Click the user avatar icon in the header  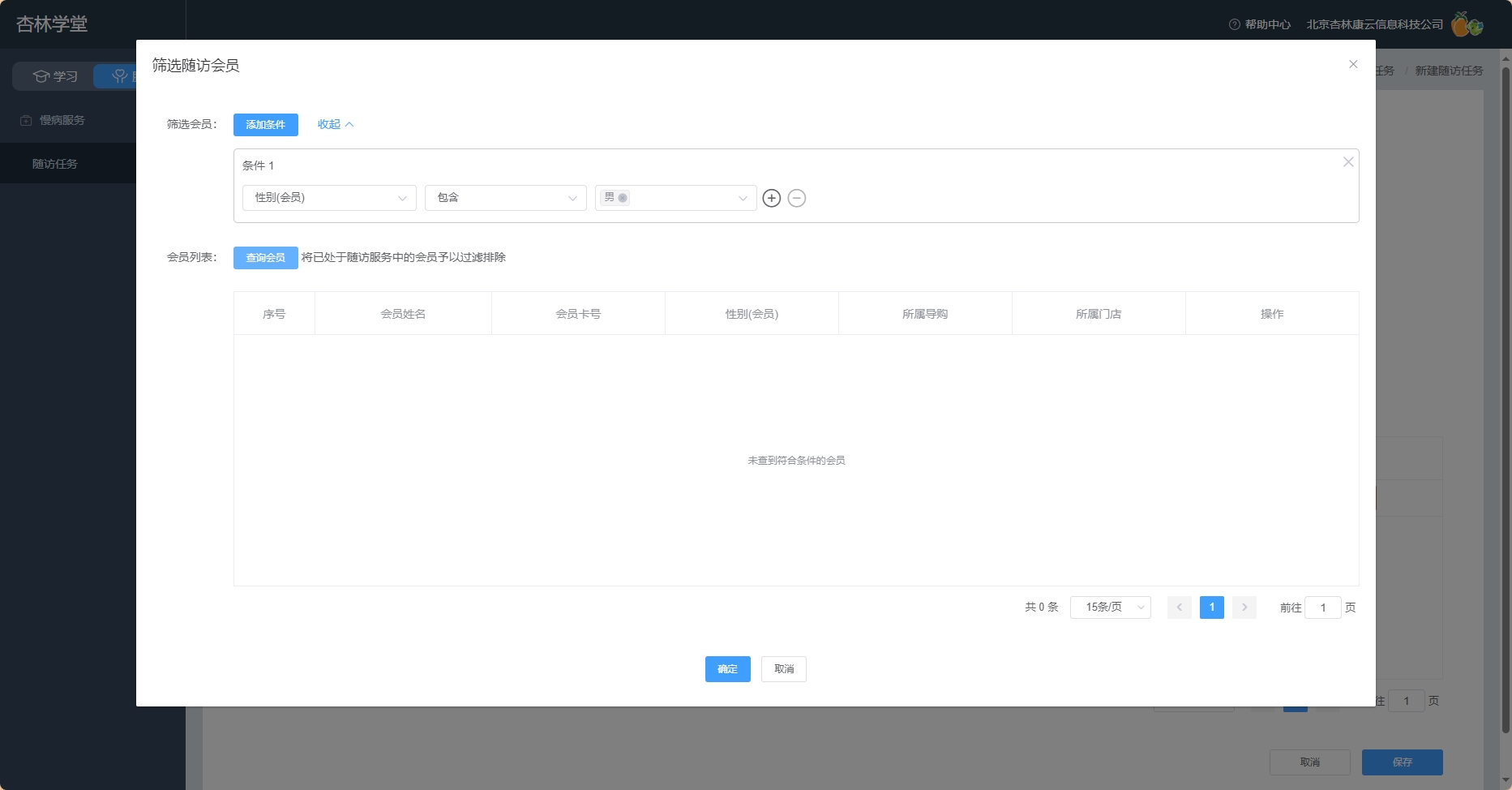[1467, 24]
